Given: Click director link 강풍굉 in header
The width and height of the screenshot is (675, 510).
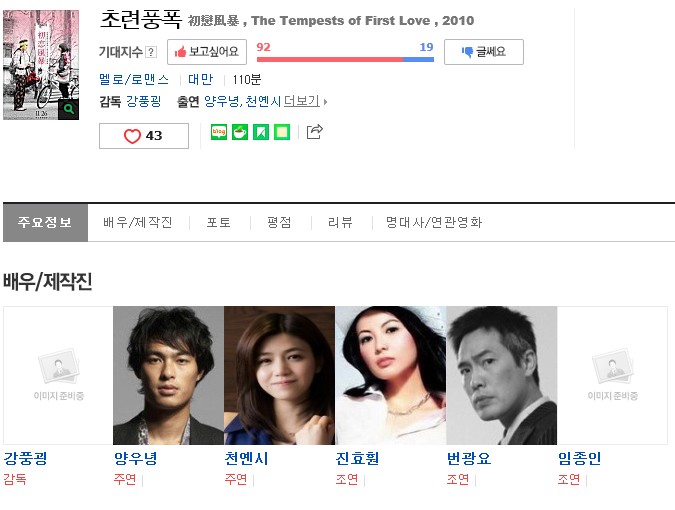Looking at the screenshot, I should (x=143, y=102).
